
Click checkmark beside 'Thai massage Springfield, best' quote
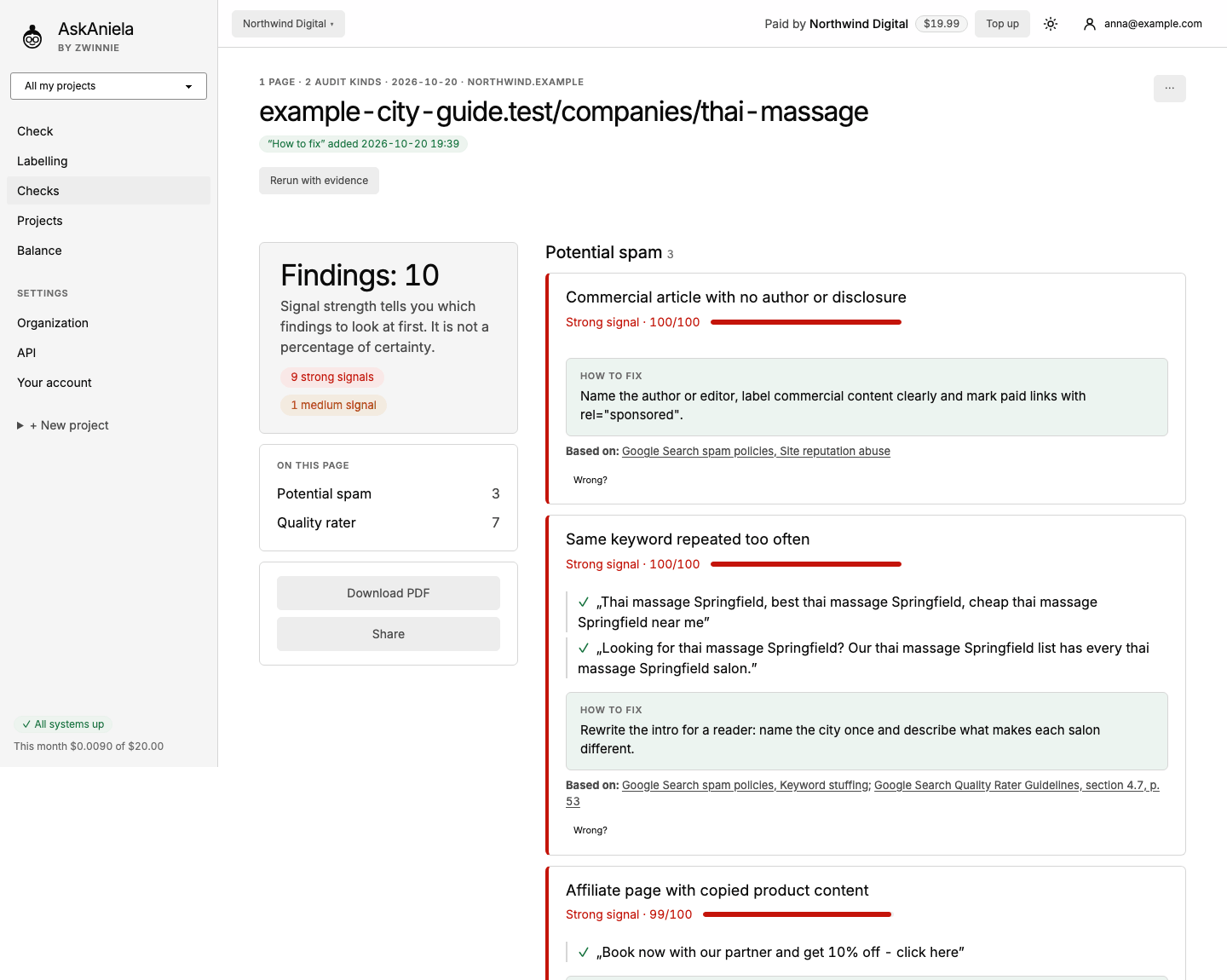point(584,602)
